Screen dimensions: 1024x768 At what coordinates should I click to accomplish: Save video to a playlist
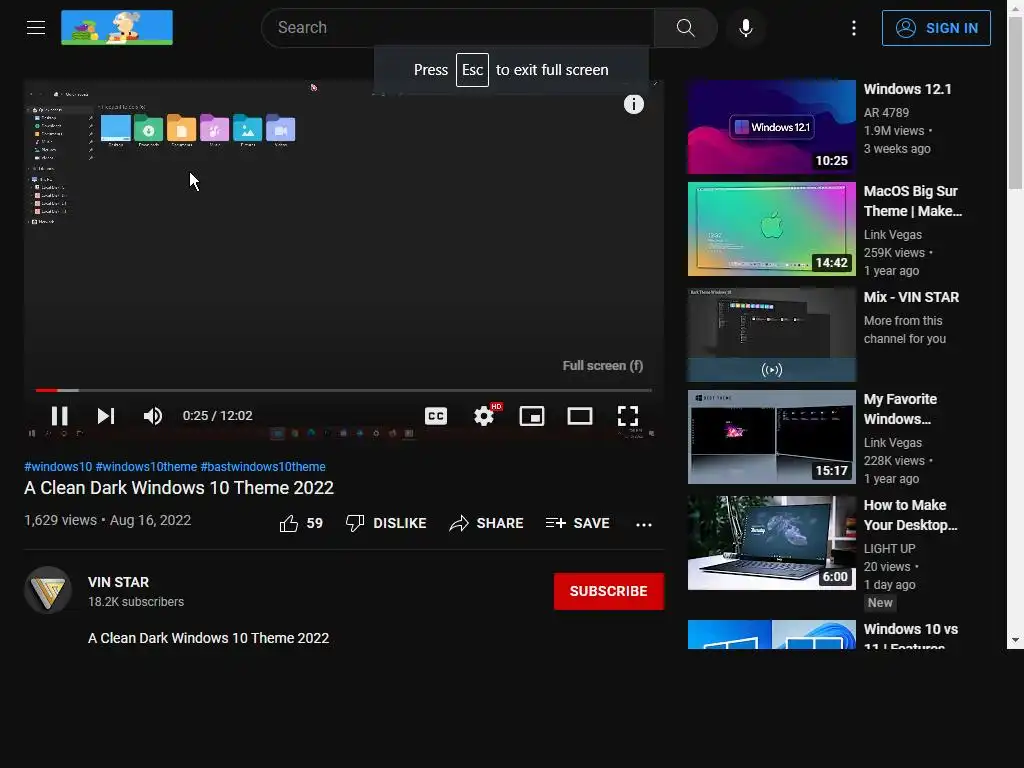(577, 523)
